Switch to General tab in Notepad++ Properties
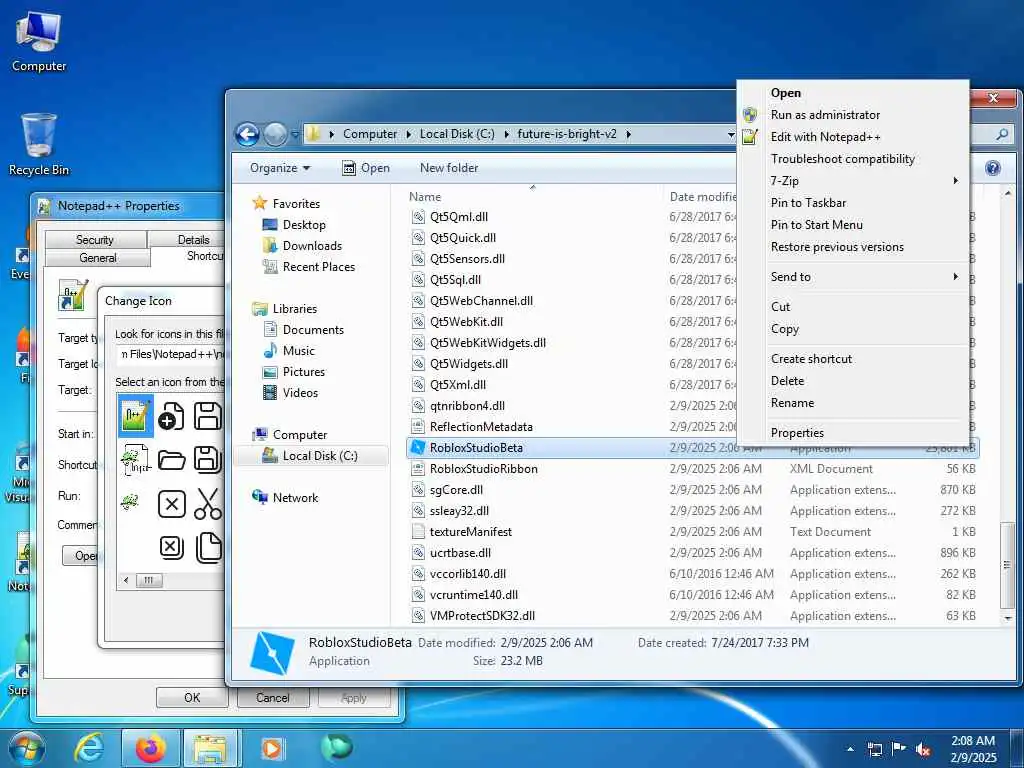Screen dimensions: 1024x768 pos(97,258)
